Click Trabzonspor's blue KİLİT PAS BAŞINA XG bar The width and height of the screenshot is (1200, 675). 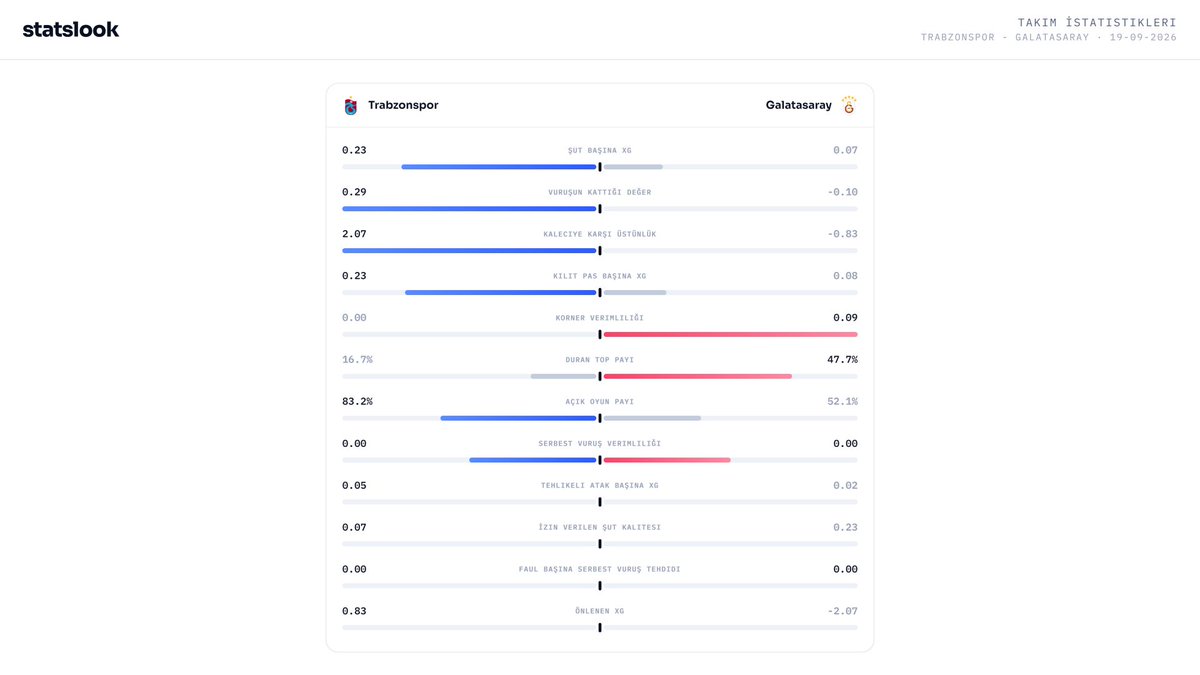(x=501, y=293)
